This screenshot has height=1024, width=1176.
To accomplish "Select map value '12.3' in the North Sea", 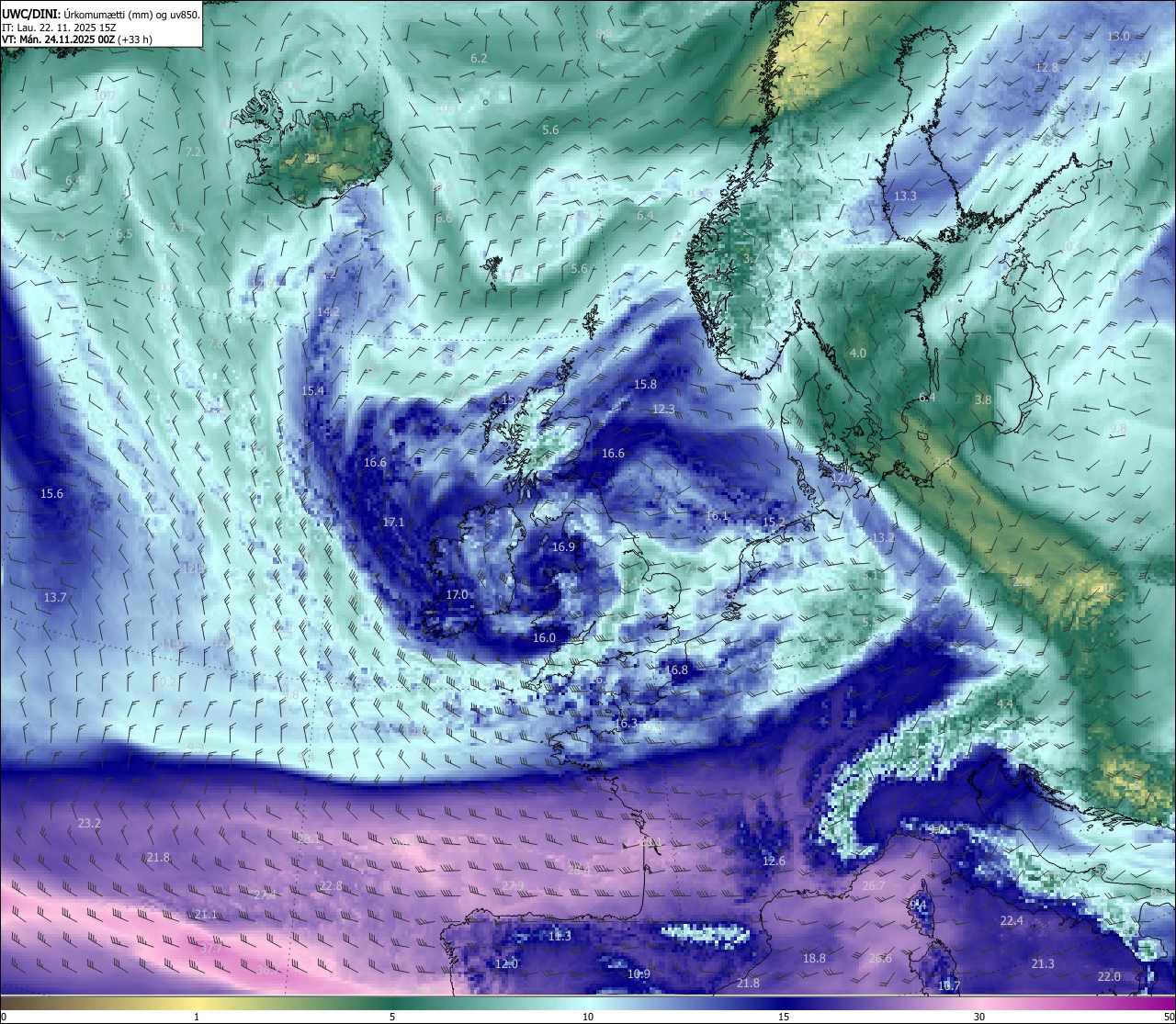I will pos(663,409).
